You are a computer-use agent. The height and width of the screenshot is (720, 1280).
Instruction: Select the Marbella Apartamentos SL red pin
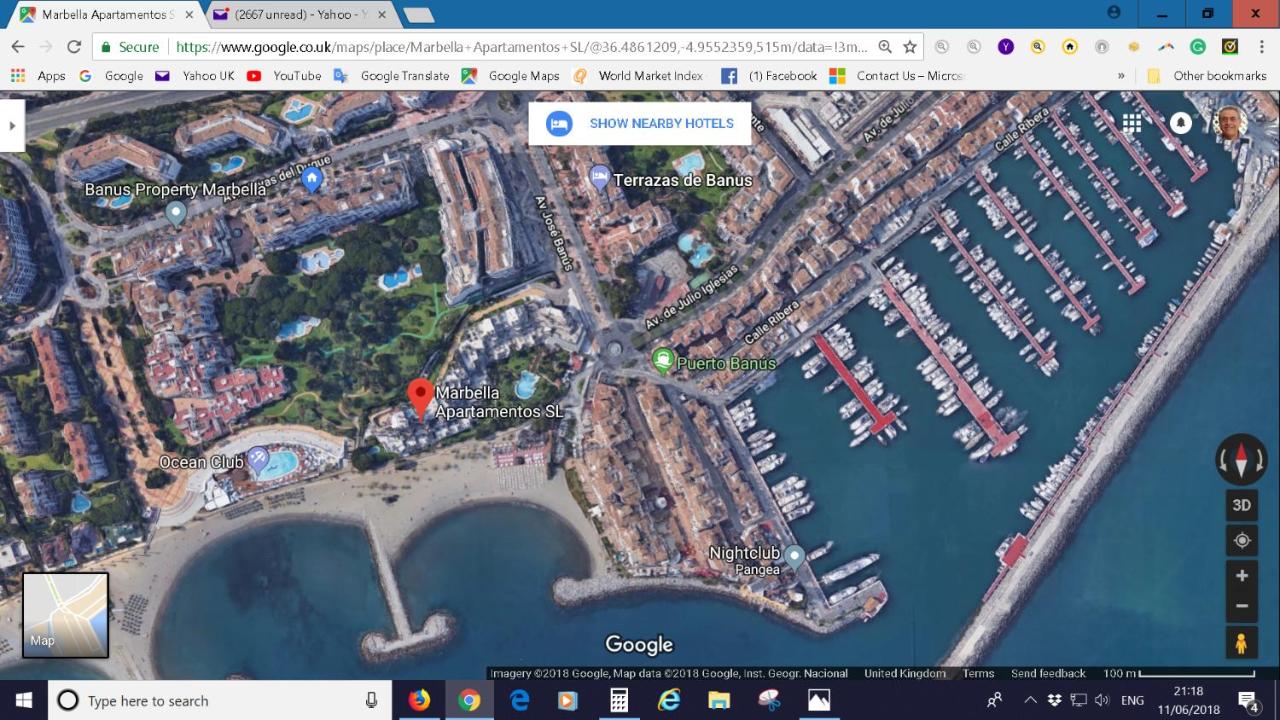coord(421,400)
